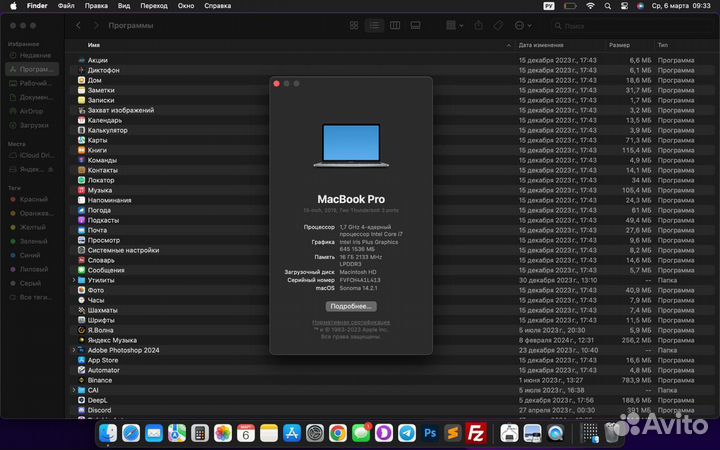Select the Калькулятор row in the list
This screenshot has height=450, width=720.
pyautogui.click(x=393, y=130)
